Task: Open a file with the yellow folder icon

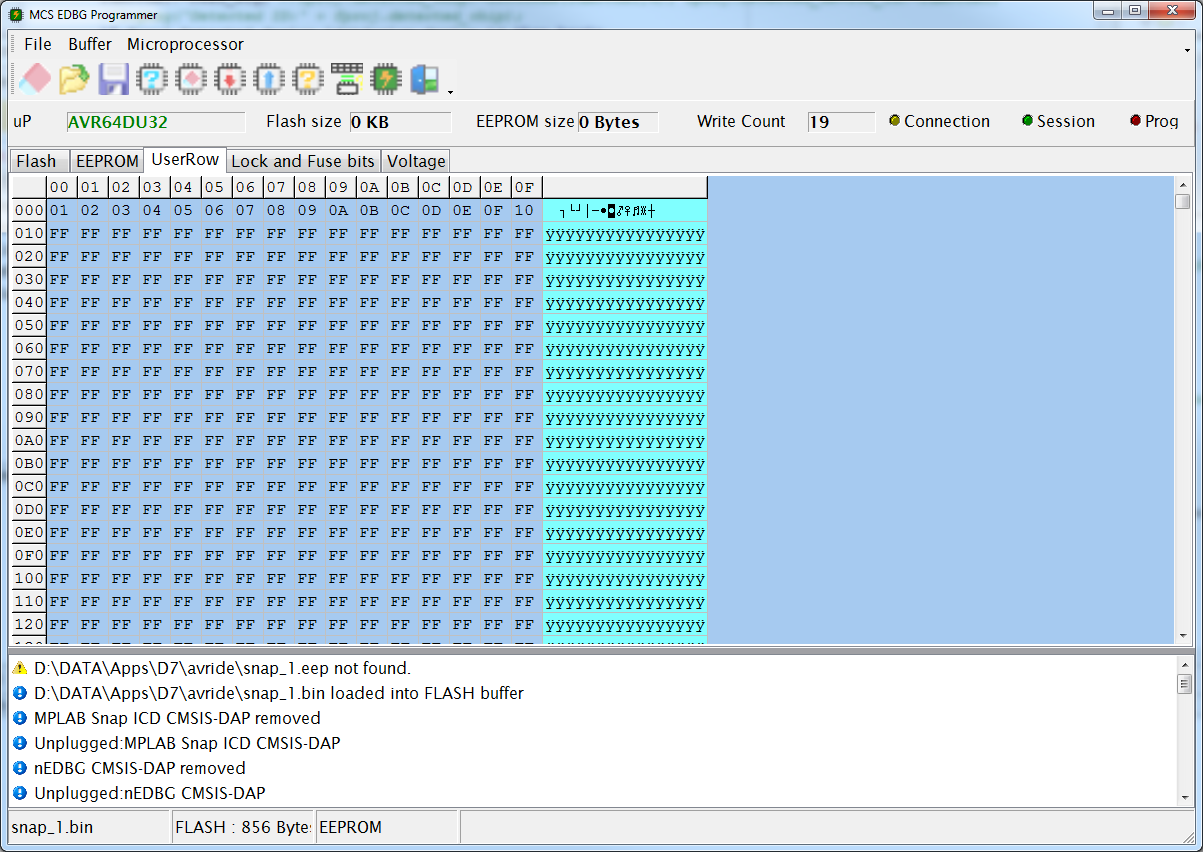Action: (74, 78)
